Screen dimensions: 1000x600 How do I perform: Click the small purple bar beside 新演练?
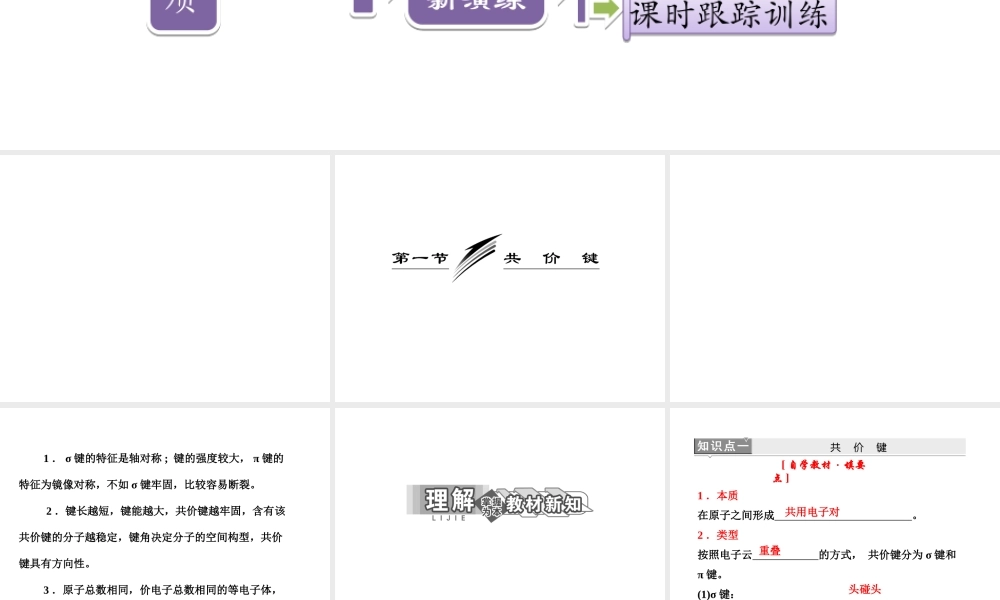tap(363, 8)
